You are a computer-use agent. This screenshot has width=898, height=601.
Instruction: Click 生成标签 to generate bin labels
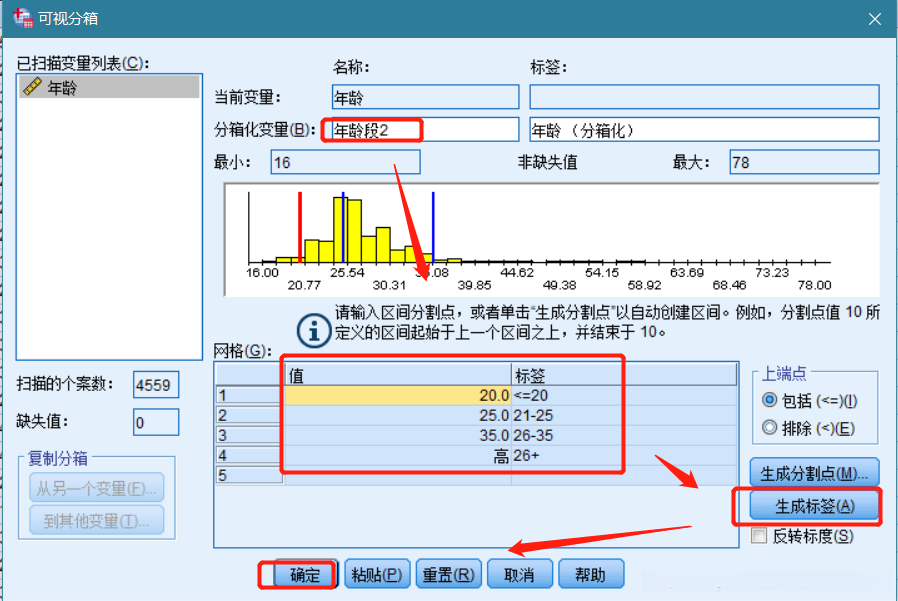tap(812, 506)
